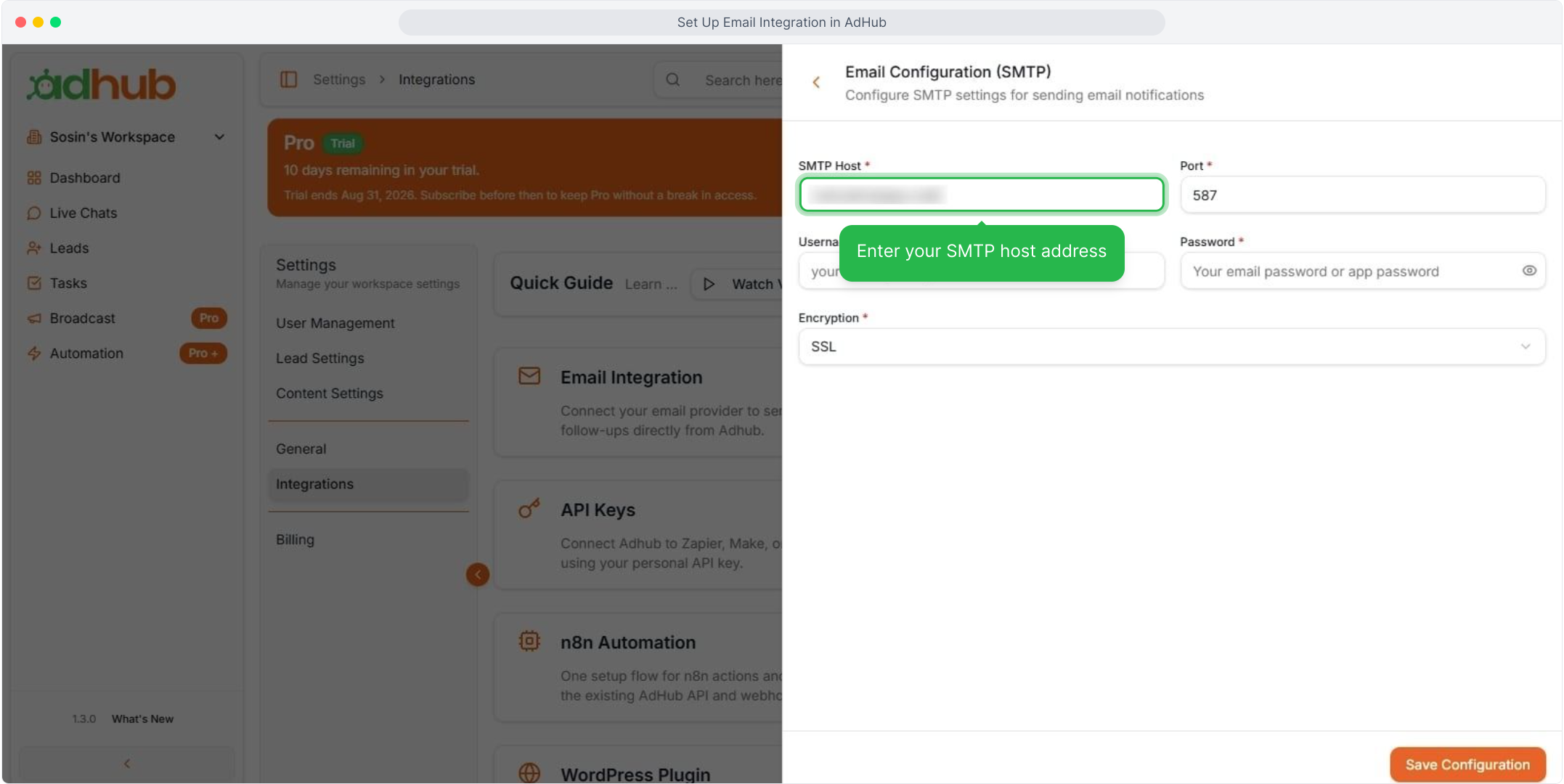Collapse the sidebar using bottom chevron

point(127,764)
